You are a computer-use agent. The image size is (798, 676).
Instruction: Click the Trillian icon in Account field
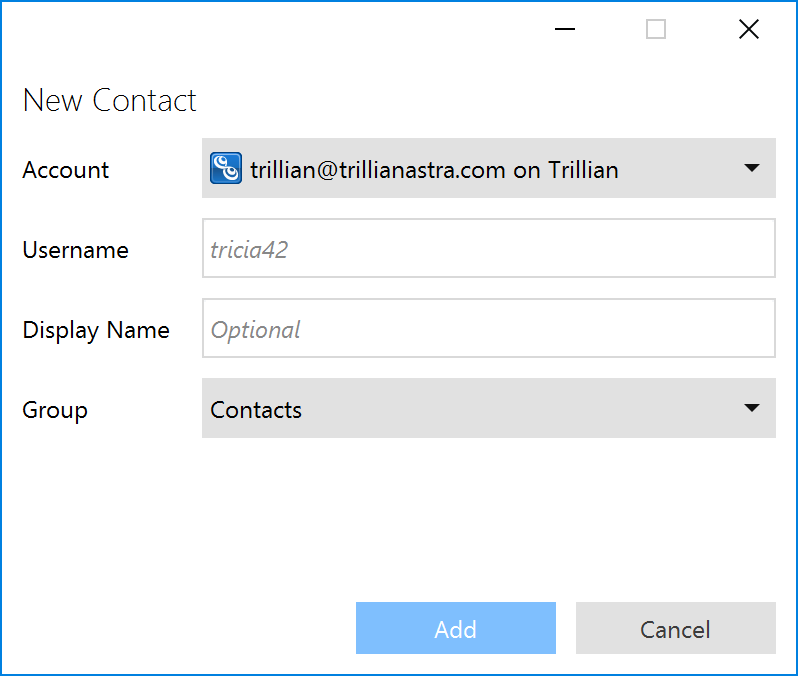(x=226, y=168)
